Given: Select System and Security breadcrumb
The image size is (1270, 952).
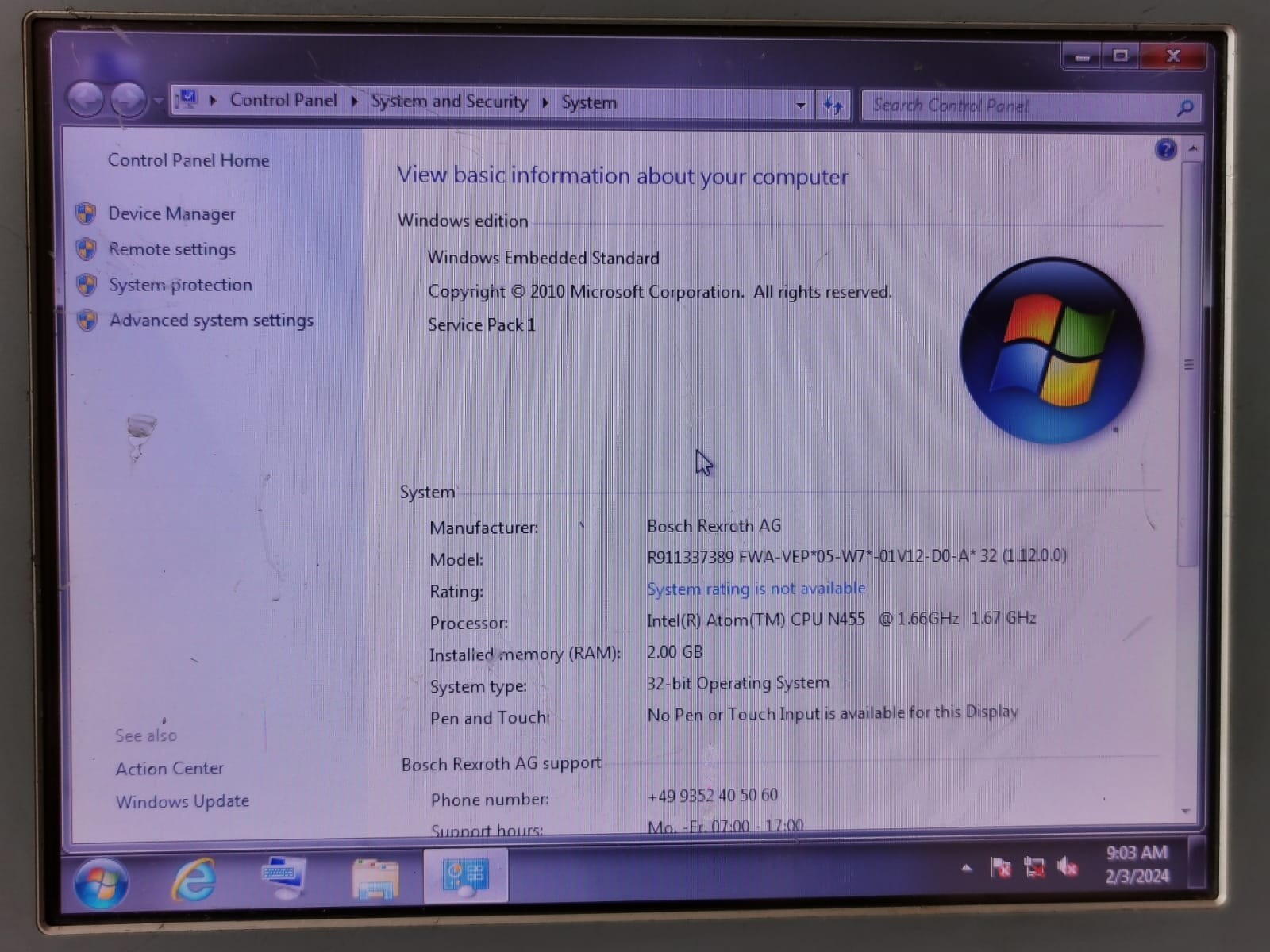Looking at the screenshot, I should click(449, 102).
